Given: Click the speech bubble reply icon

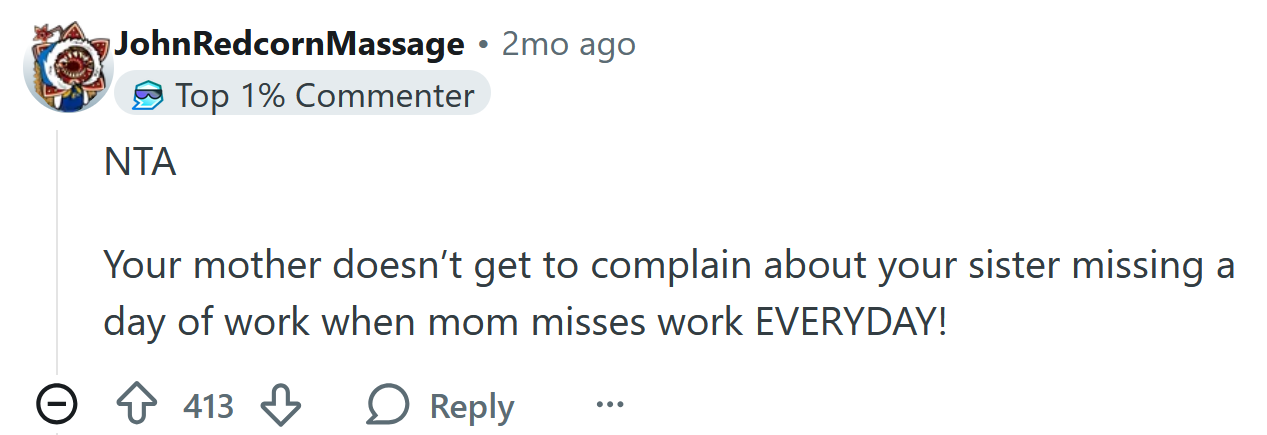Looking at the screenshot, I should point(388,406).
